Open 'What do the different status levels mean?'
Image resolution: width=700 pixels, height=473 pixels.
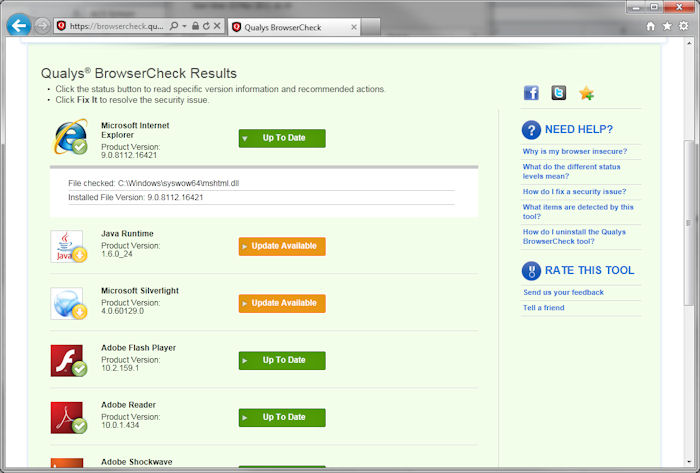tap(571, 171)
